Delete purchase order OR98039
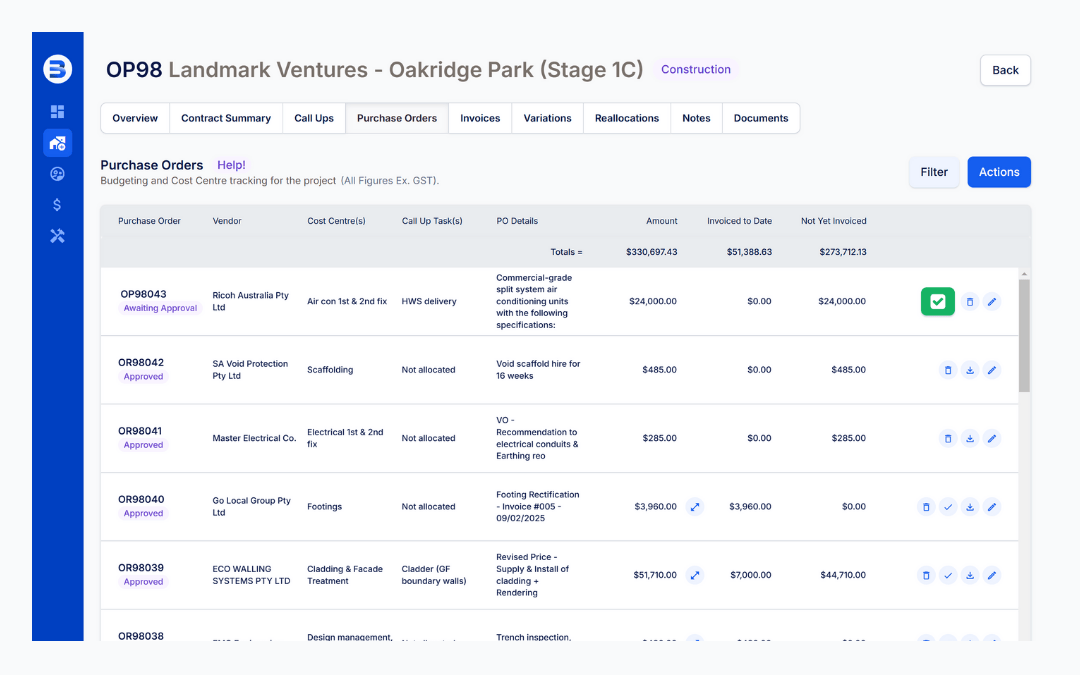Viewport: 1080px width, 675px height. click(x=926, y=575)
